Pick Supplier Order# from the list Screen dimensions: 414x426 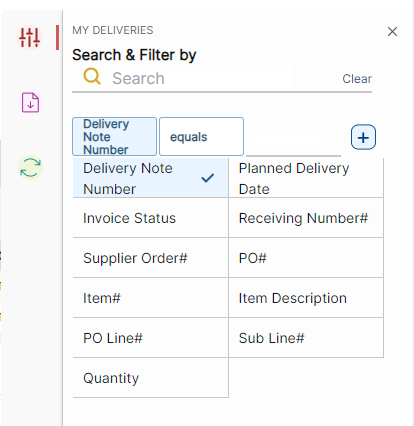point(151,258)
